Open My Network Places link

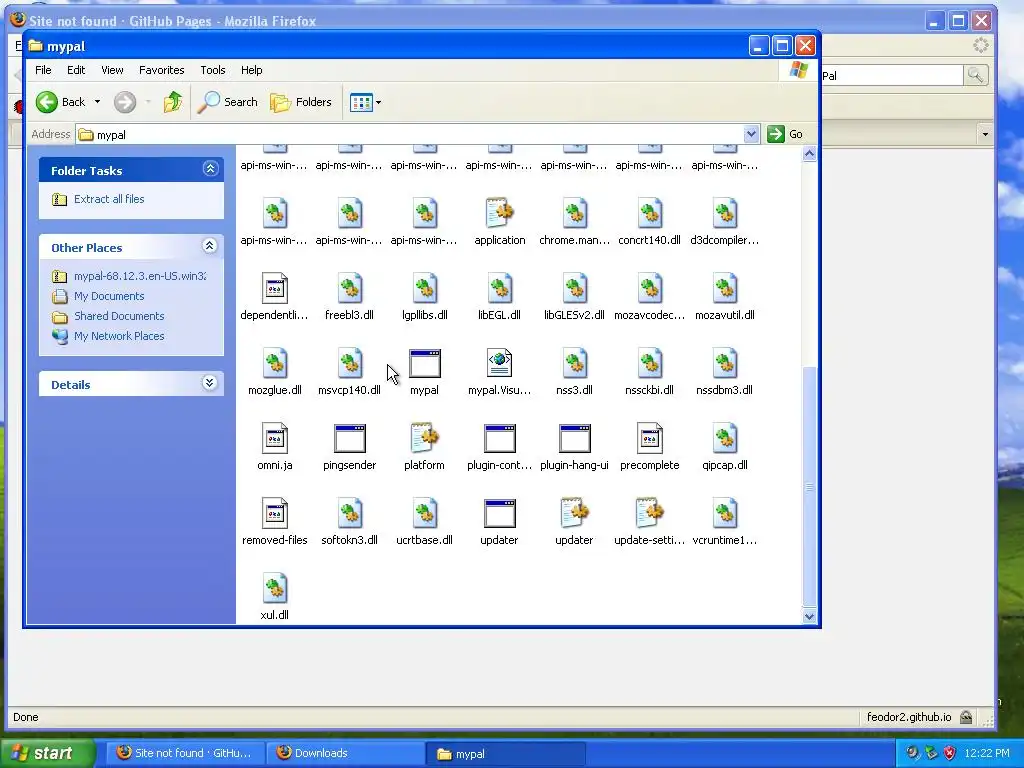click(119, 336)
